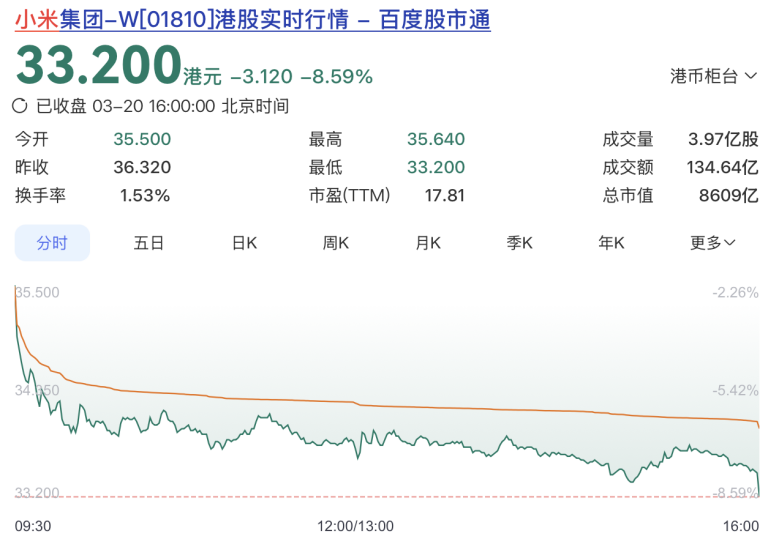Expand the 更多 chart options dropdown

[712, 243]
